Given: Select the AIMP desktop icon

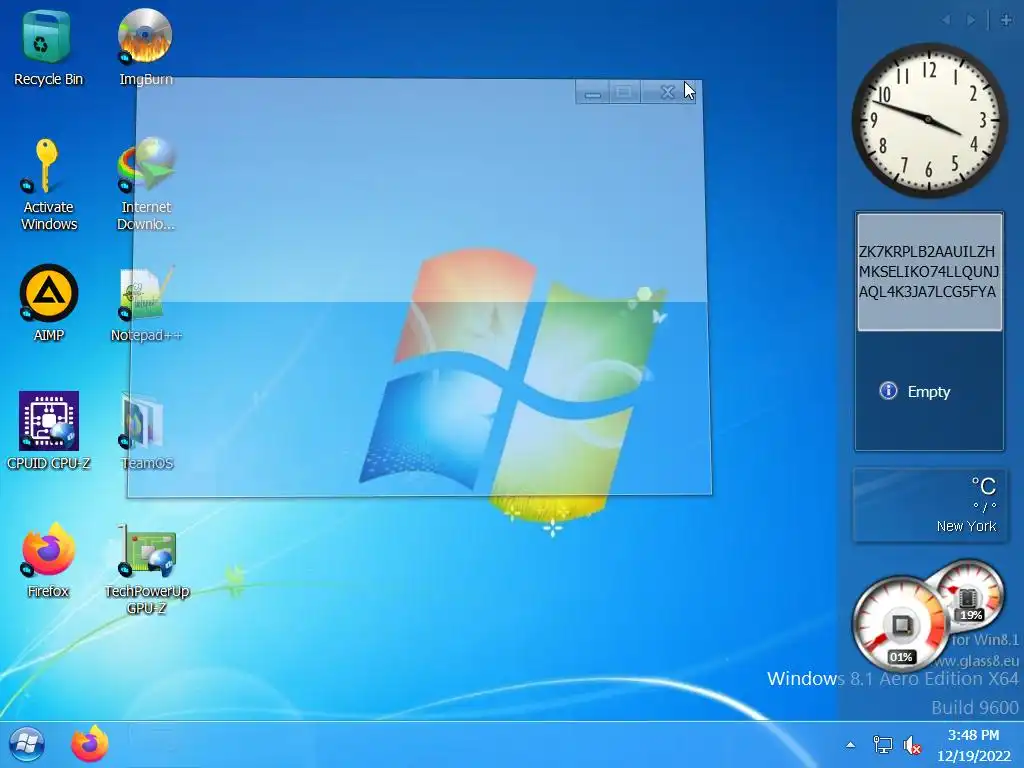Looking at the screenshot, I should 48,304.
